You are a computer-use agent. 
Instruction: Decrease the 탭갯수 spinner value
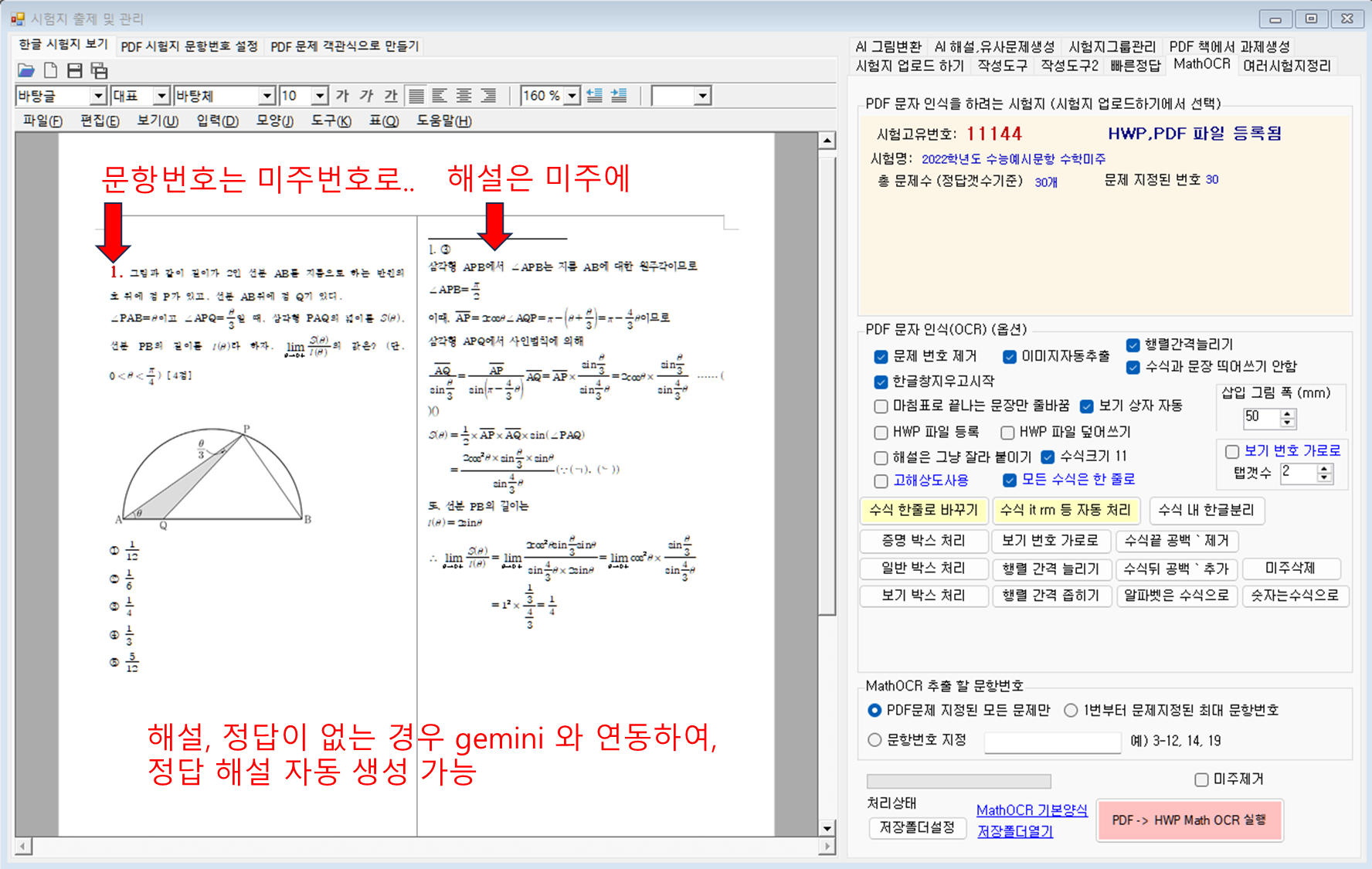[x=1324, y=477]
